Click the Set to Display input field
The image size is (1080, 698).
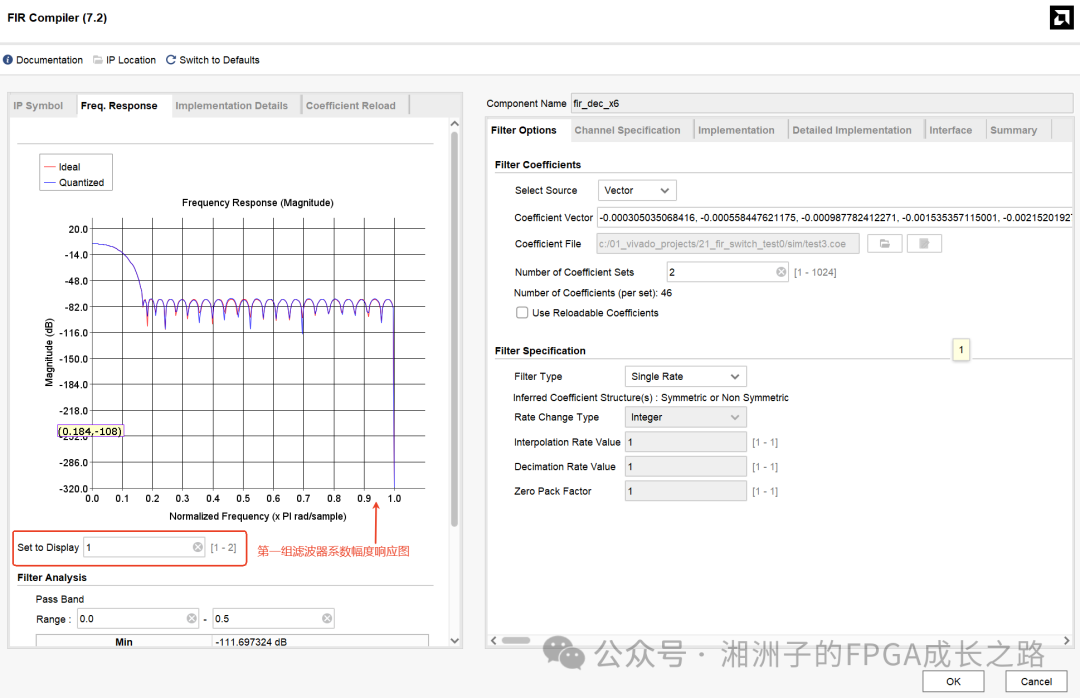[144, 547]
